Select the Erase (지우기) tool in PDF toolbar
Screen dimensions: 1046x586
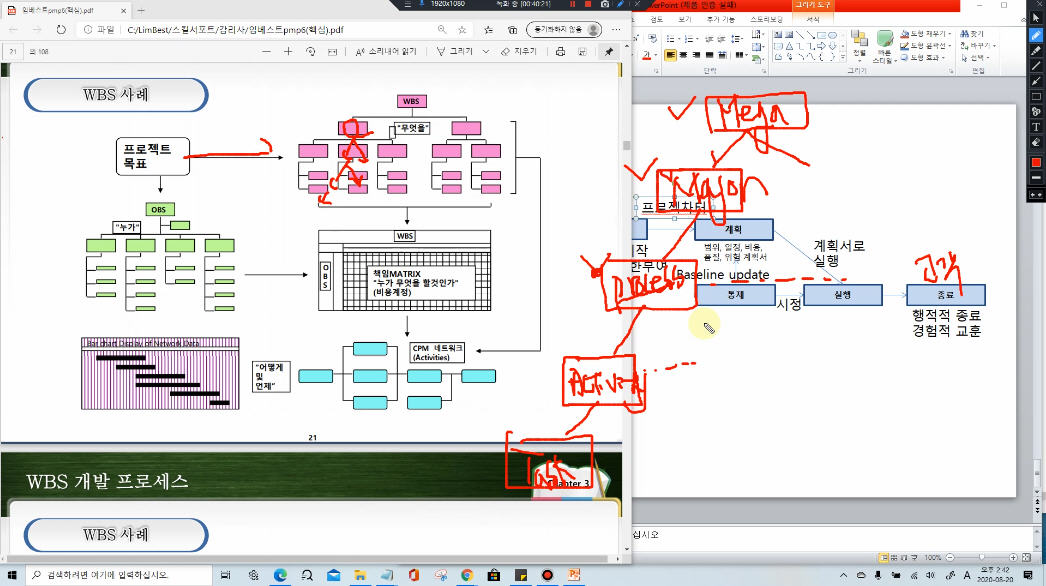pos(518,51)
